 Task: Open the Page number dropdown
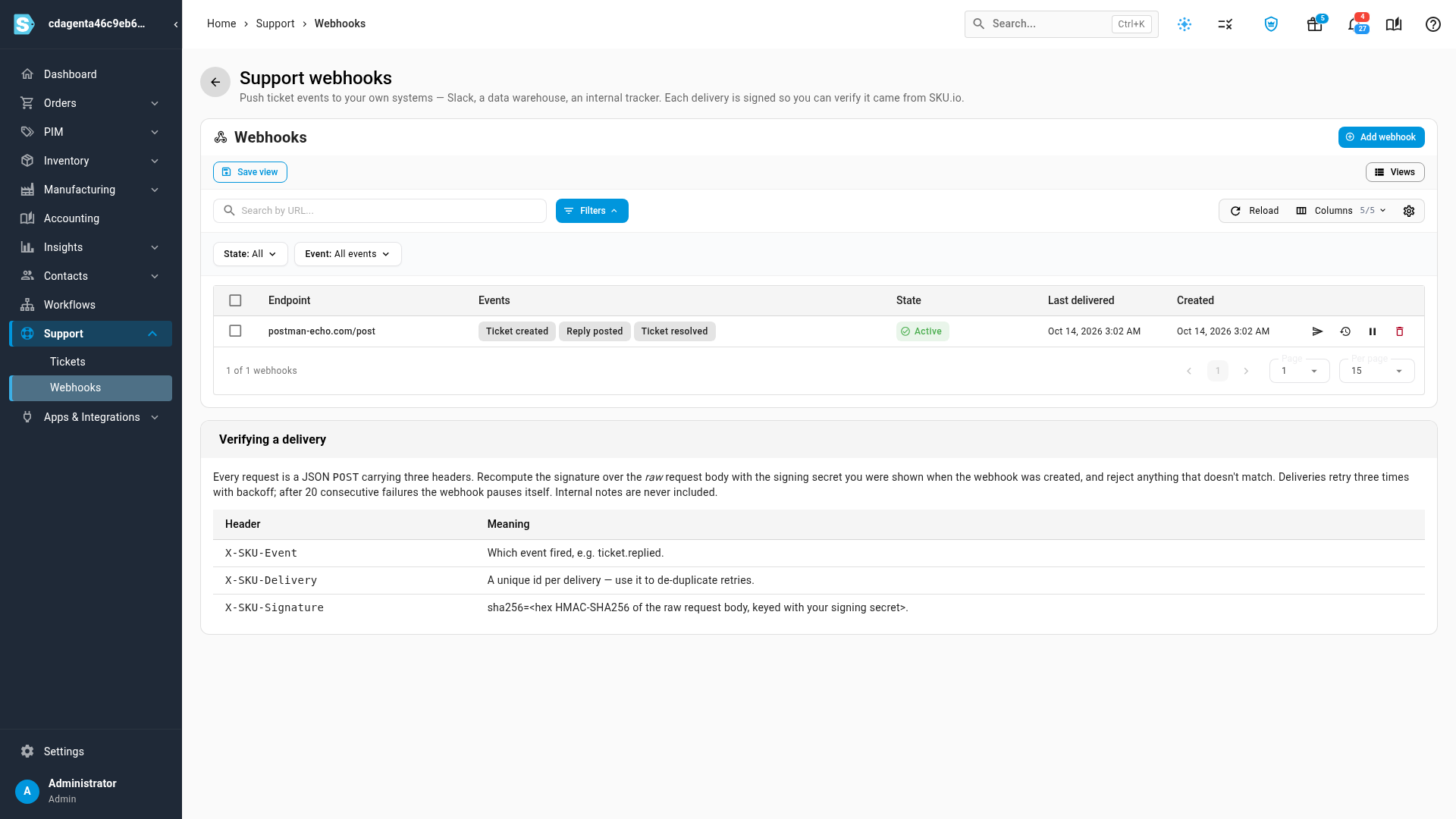[1299, 371]
